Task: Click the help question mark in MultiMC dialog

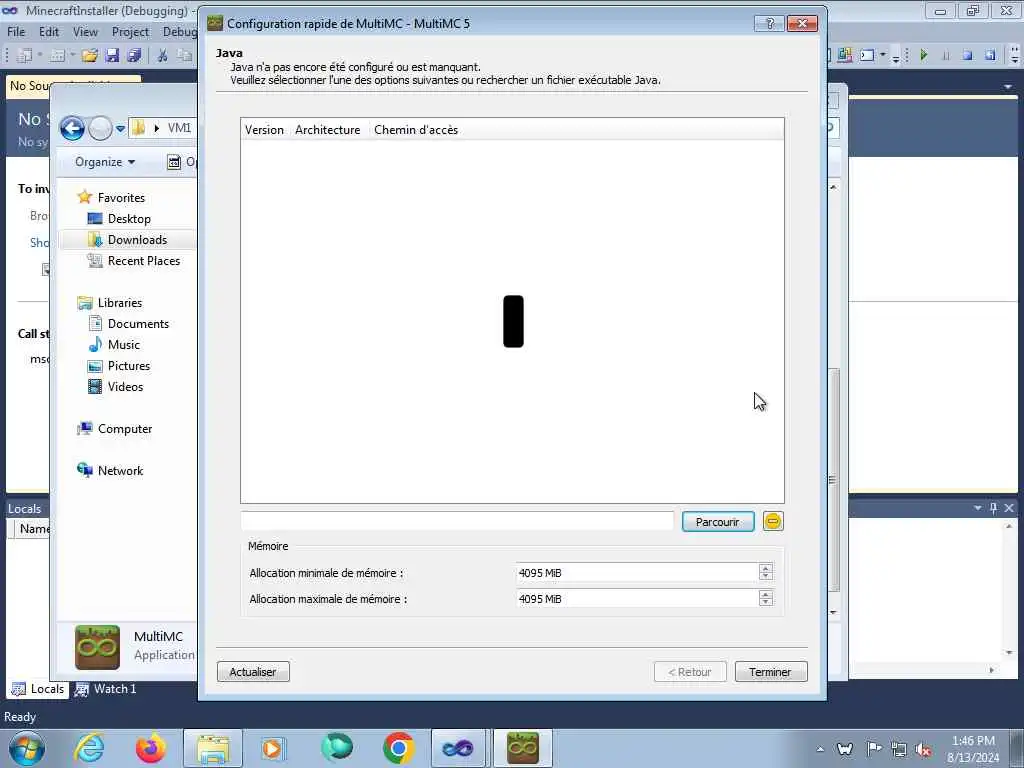Action: [769, 24]
